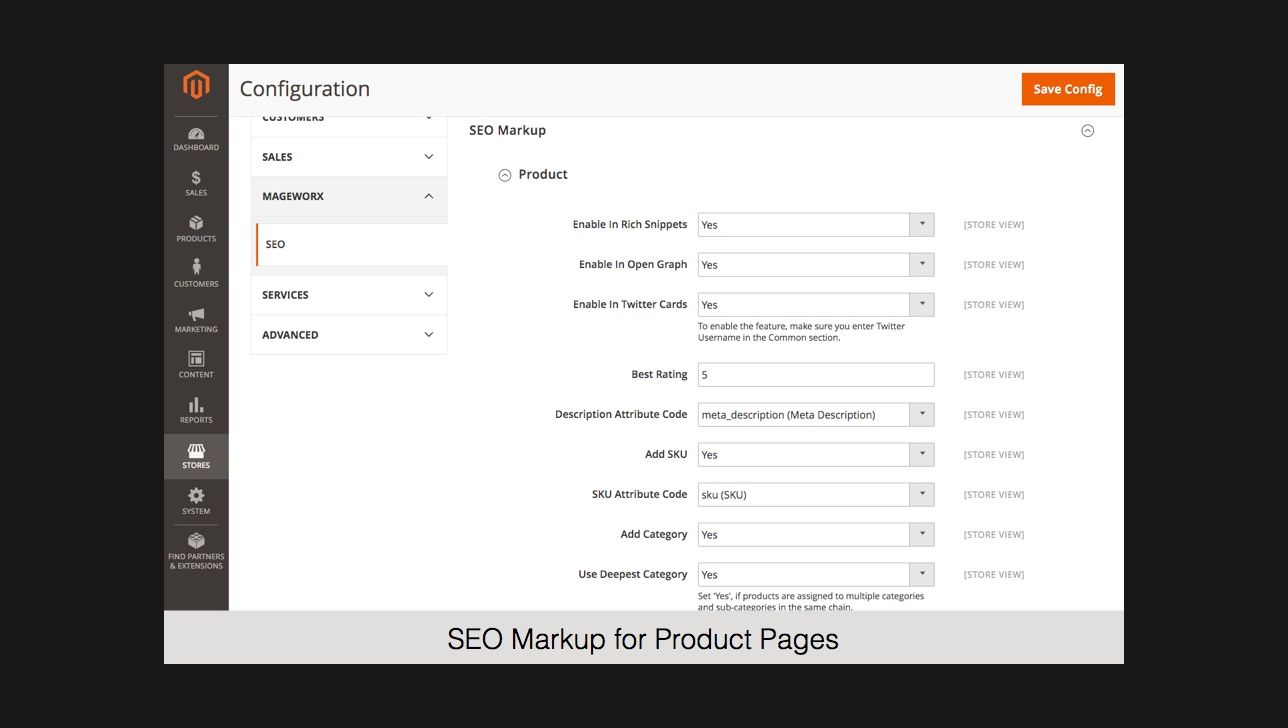Click the Magento logo icon
The width and height of the screenshot is (1288, 728).
click(x=196, y=87)
